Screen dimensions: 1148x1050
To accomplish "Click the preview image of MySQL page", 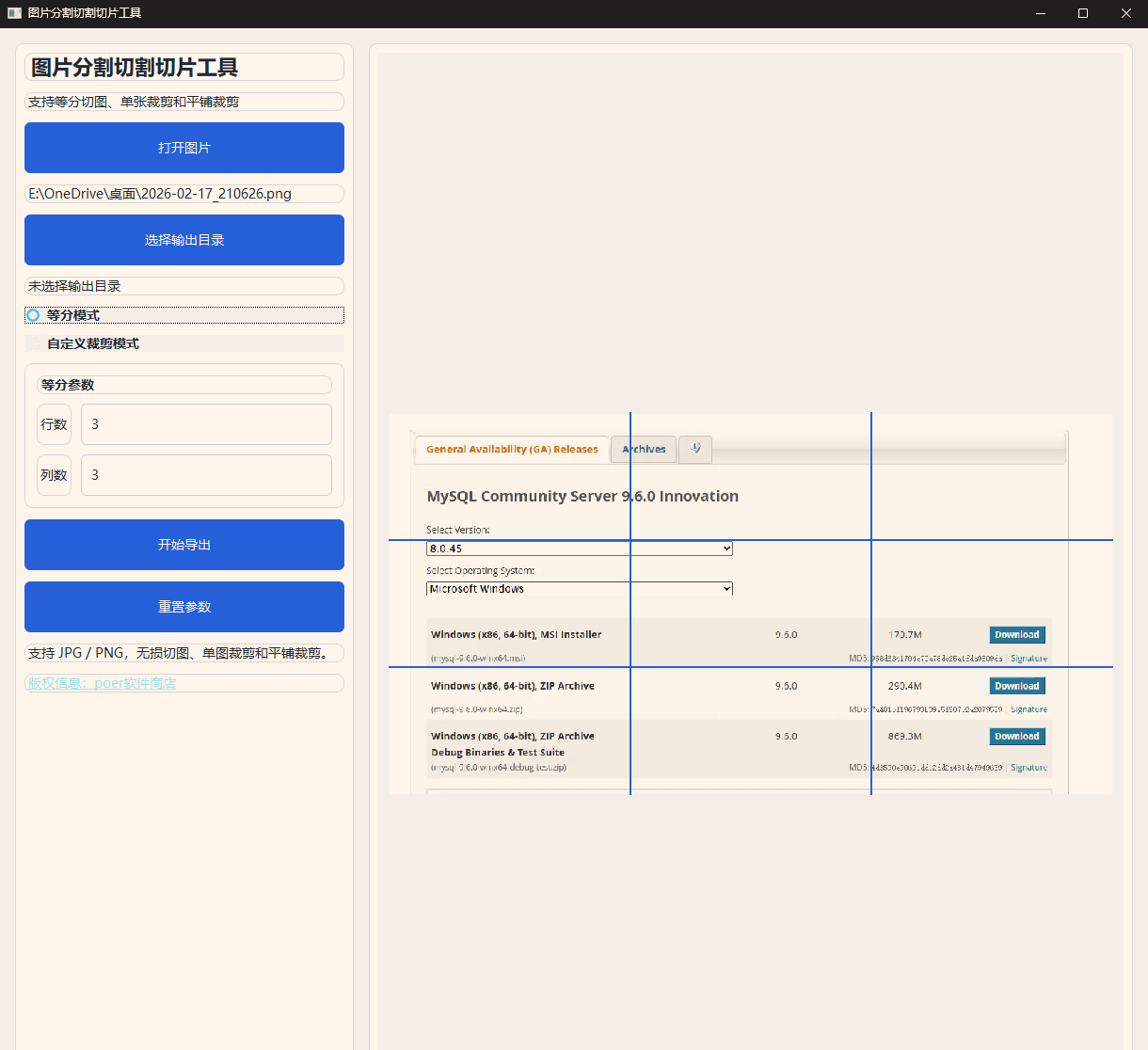I will (751, 603).
